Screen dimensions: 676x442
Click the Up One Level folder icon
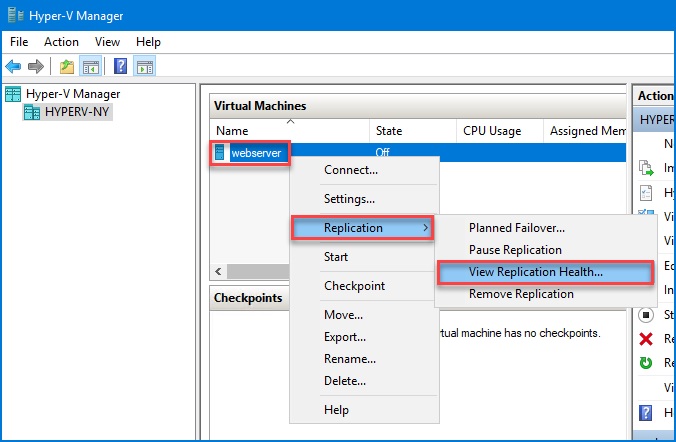tap(65, 67)
